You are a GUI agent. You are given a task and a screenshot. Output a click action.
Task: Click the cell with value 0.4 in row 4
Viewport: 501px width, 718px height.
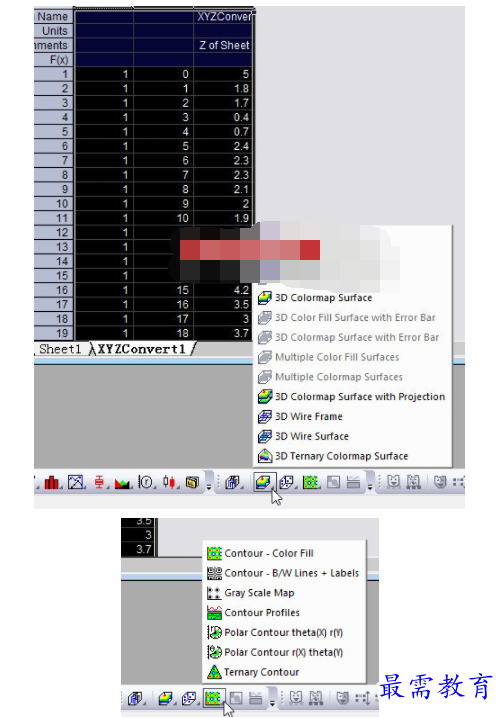[x=223, y=117]
